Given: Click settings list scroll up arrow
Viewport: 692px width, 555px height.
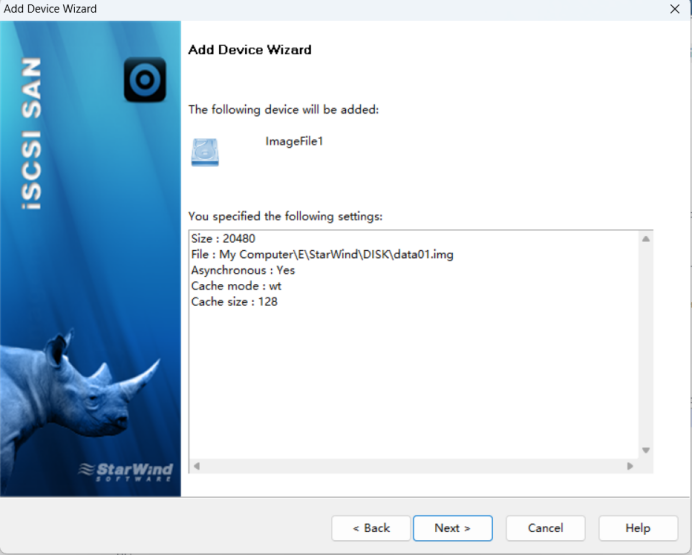Looking at the screenshot, I should (x=646, y=239).
